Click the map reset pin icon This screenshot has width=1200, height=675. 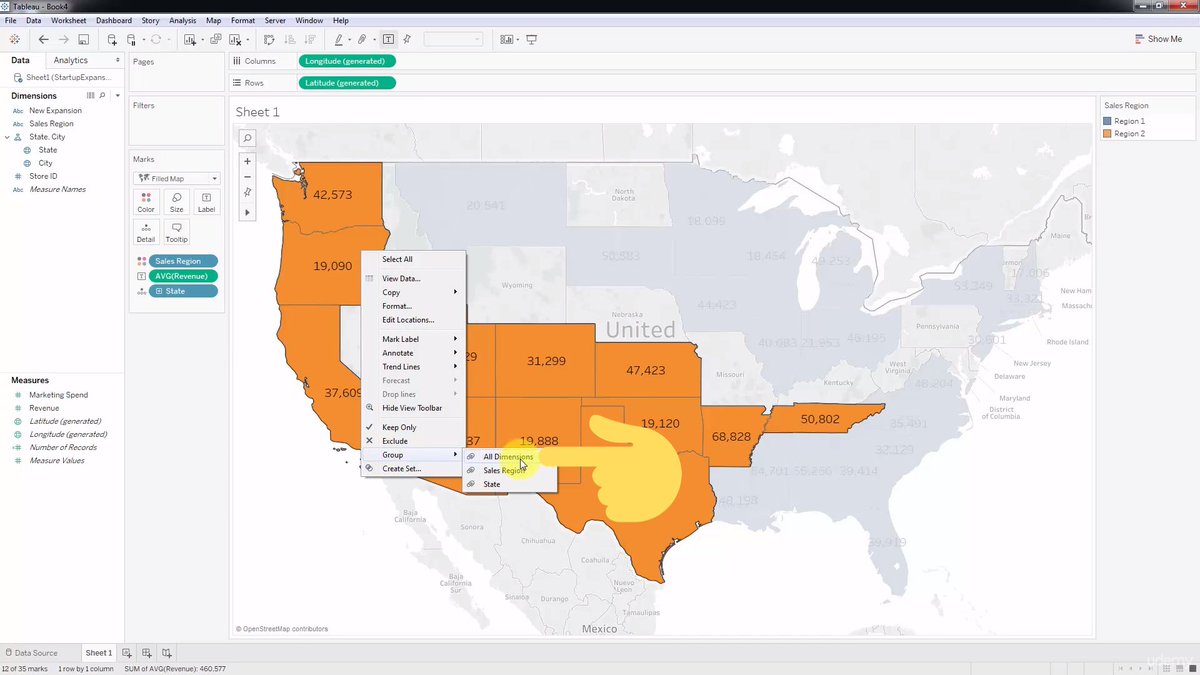click(247, 192)
